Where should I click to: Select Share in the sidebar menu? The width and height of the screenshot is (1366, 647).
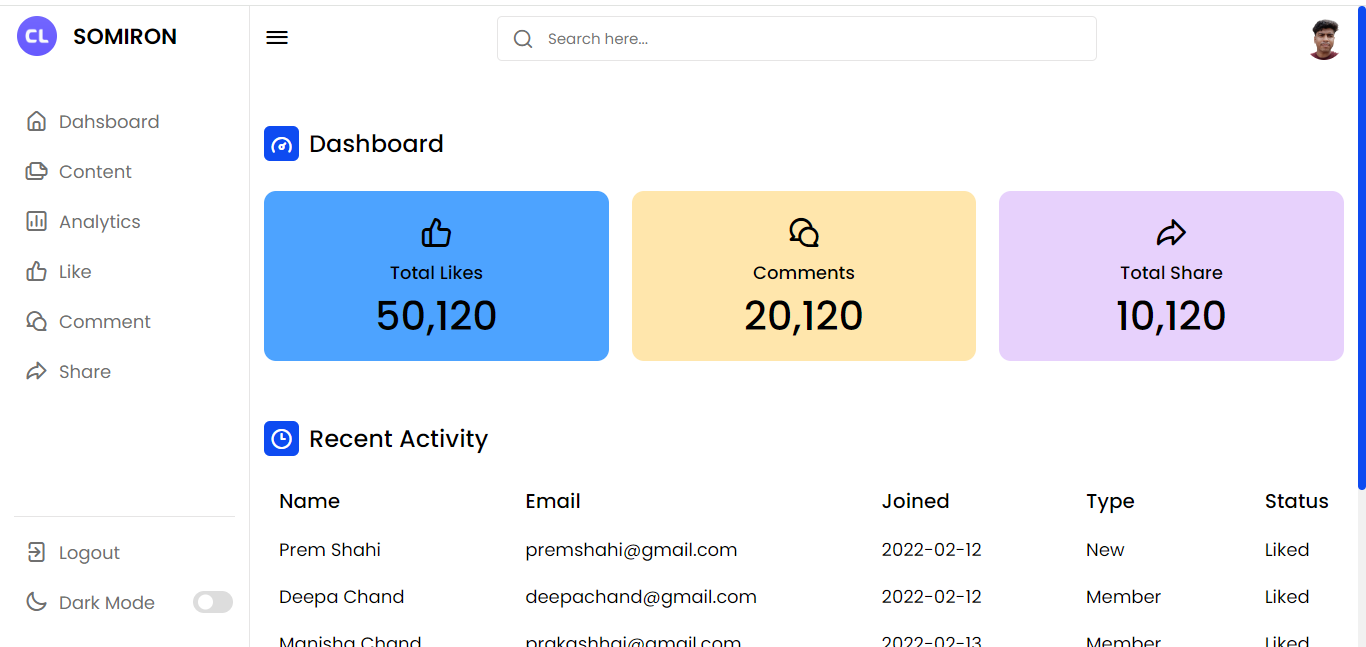(x=84, y=372)
